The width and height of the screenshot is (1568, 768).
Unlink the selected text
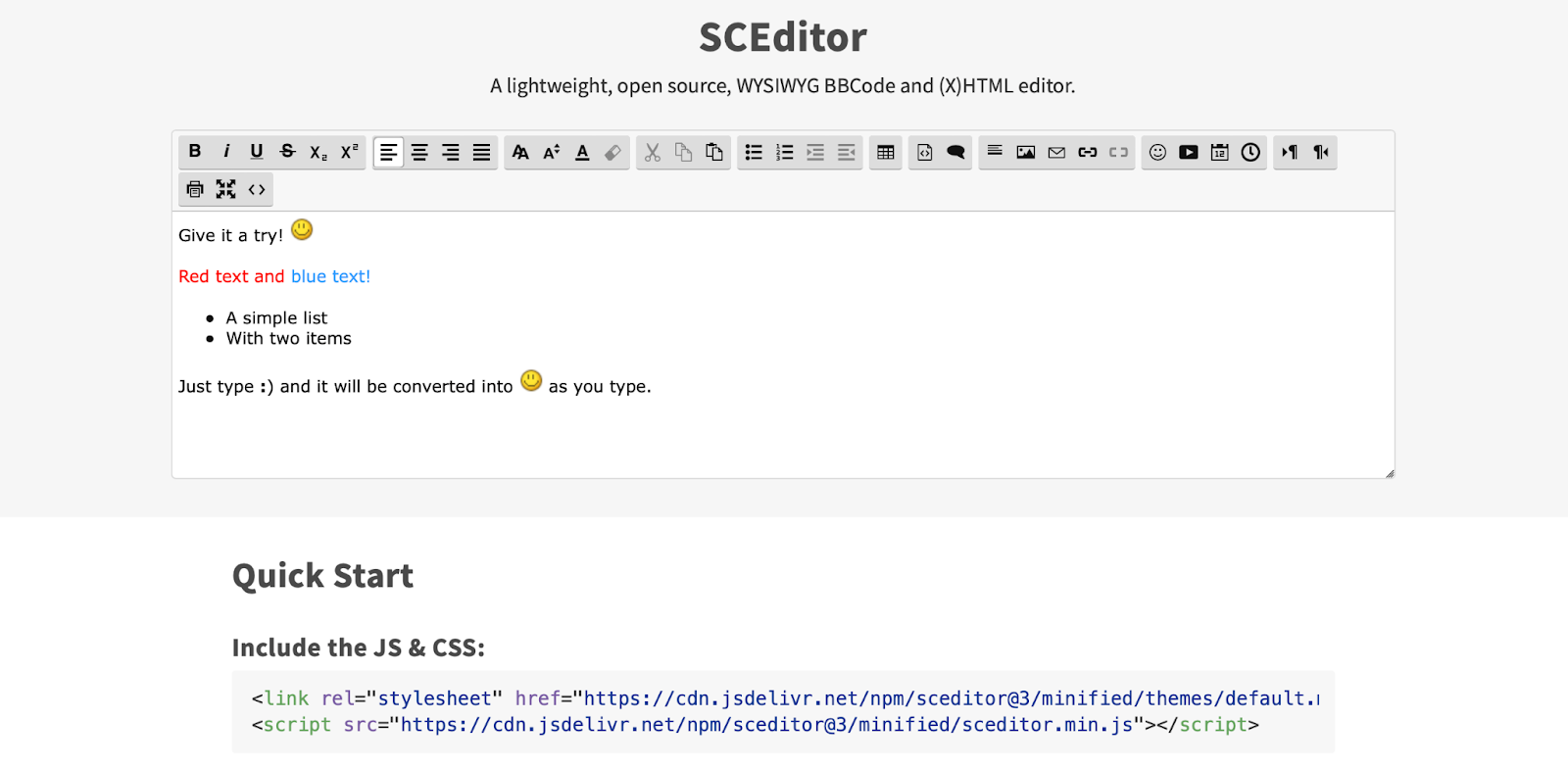pyautogui.click(x=1117, y=152)
